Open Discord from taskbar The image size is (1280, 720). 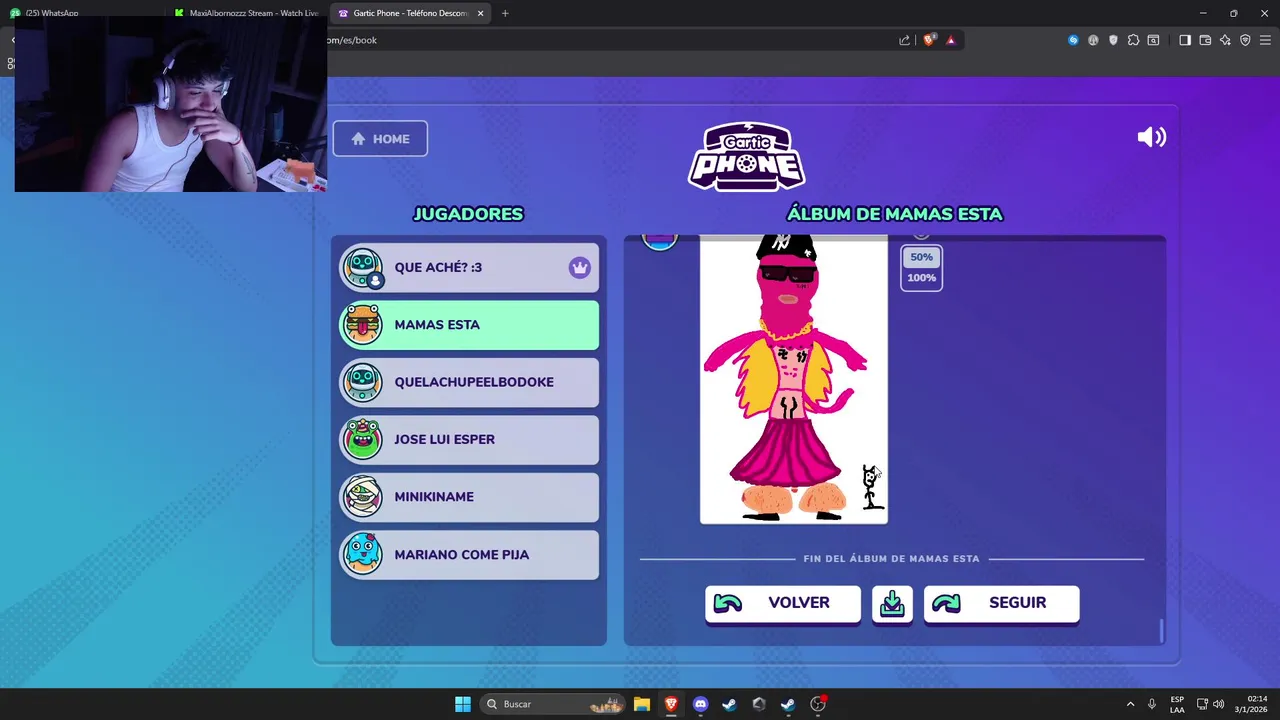tap(700, 704)
